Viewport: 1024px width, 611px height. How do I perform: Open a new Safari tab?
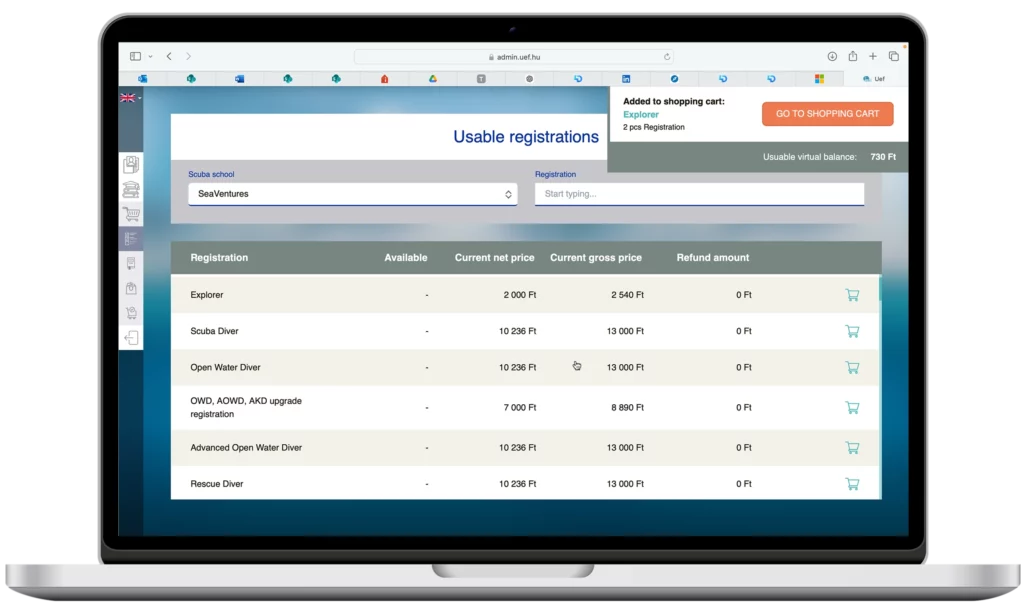873,57
